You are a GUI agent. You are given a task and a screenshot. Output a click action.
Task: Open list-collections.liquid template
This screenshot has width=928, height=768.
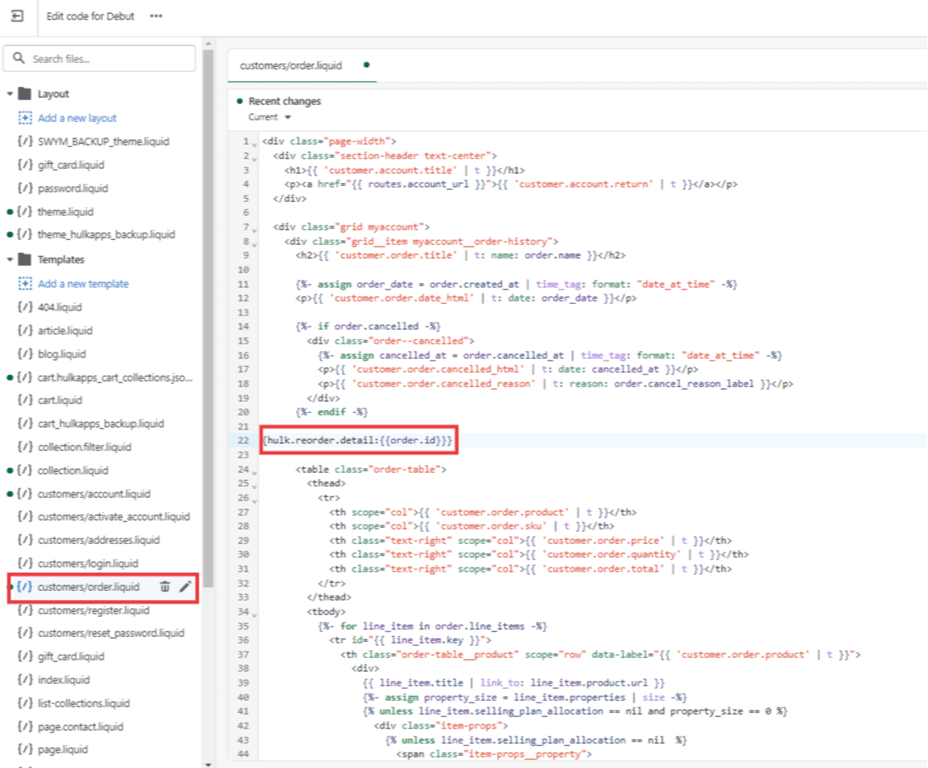click(83, 703)
